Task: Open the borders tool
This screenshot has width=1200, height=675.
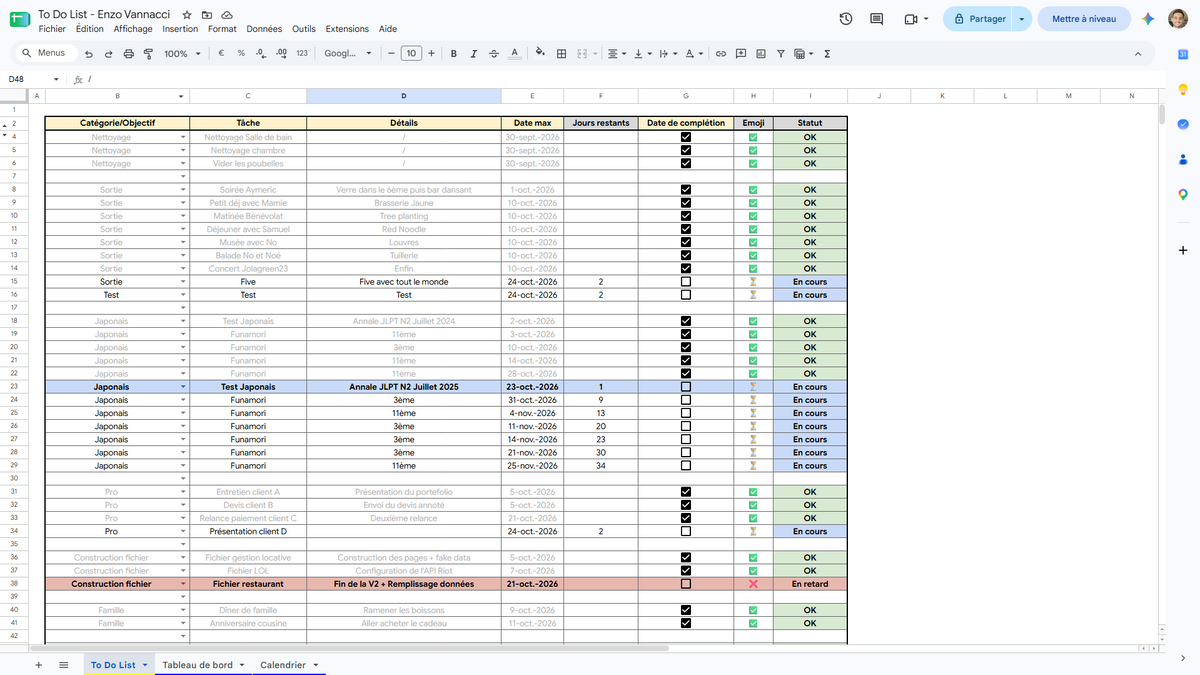Action: [561, 53]
